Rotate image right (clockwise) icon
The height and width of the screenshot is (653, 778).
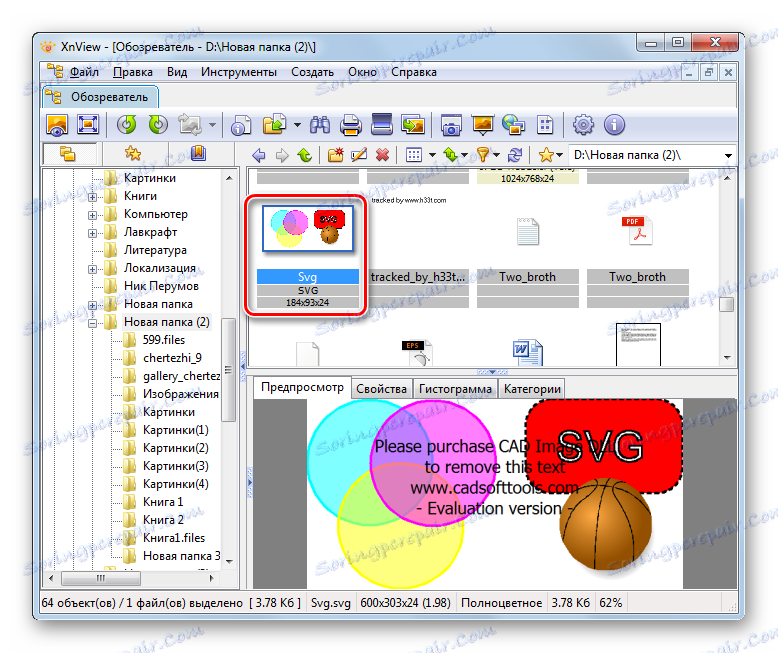[158, 125]
